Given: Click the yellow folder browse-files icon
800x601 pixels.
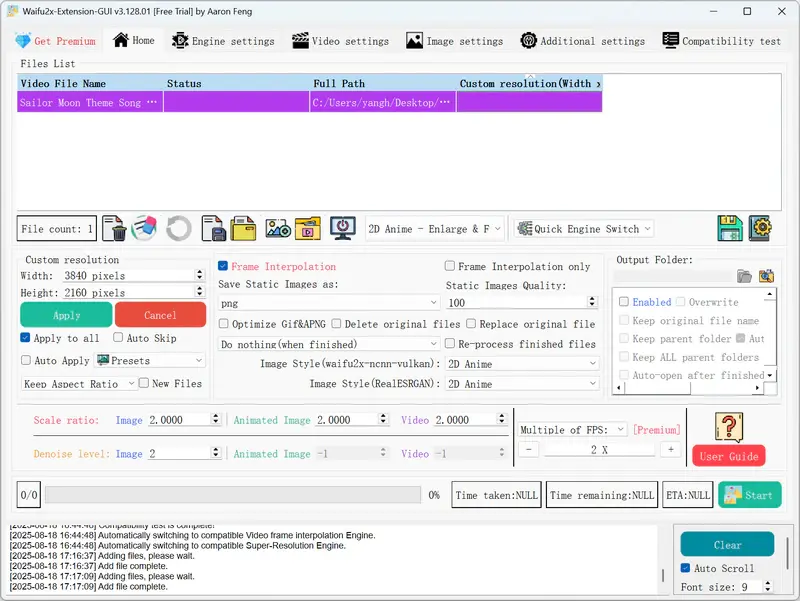Looking at the screenshot, I should (x=244, y=229).
